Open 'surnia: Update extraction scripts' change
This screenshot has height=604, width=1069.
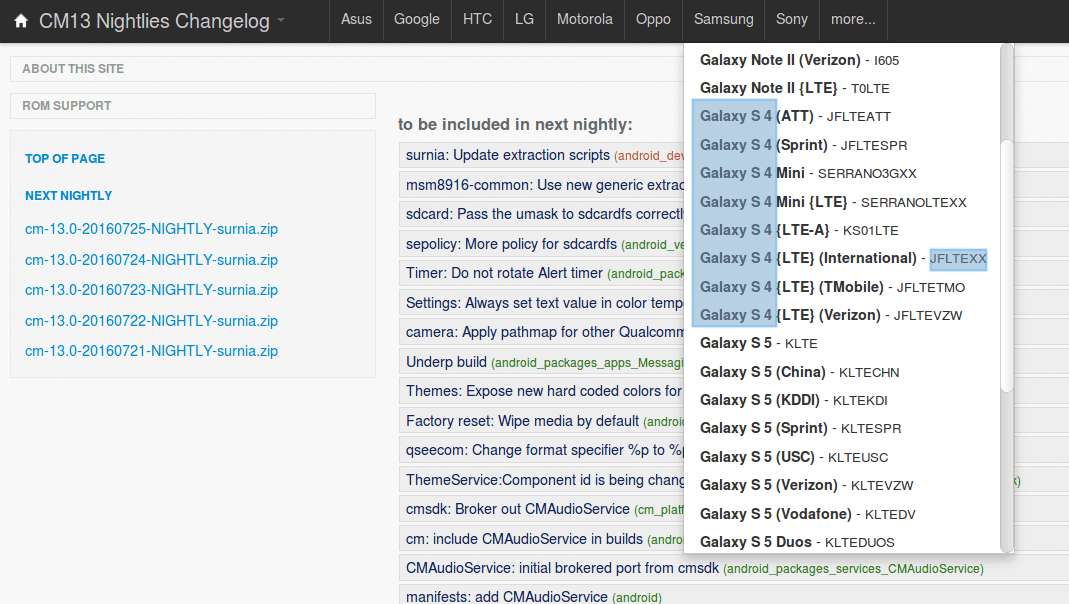[507, 155]
